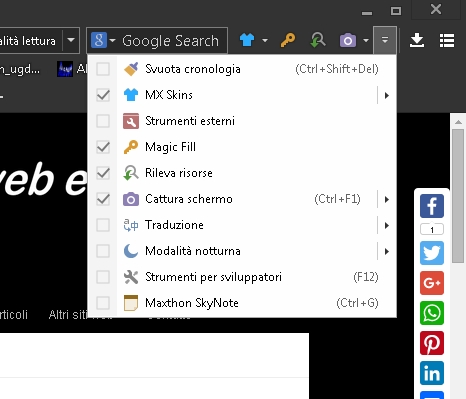Select the Magic Fill menu entry
The width and height of the screenshot is (466, 399).
tap(242, 147)
